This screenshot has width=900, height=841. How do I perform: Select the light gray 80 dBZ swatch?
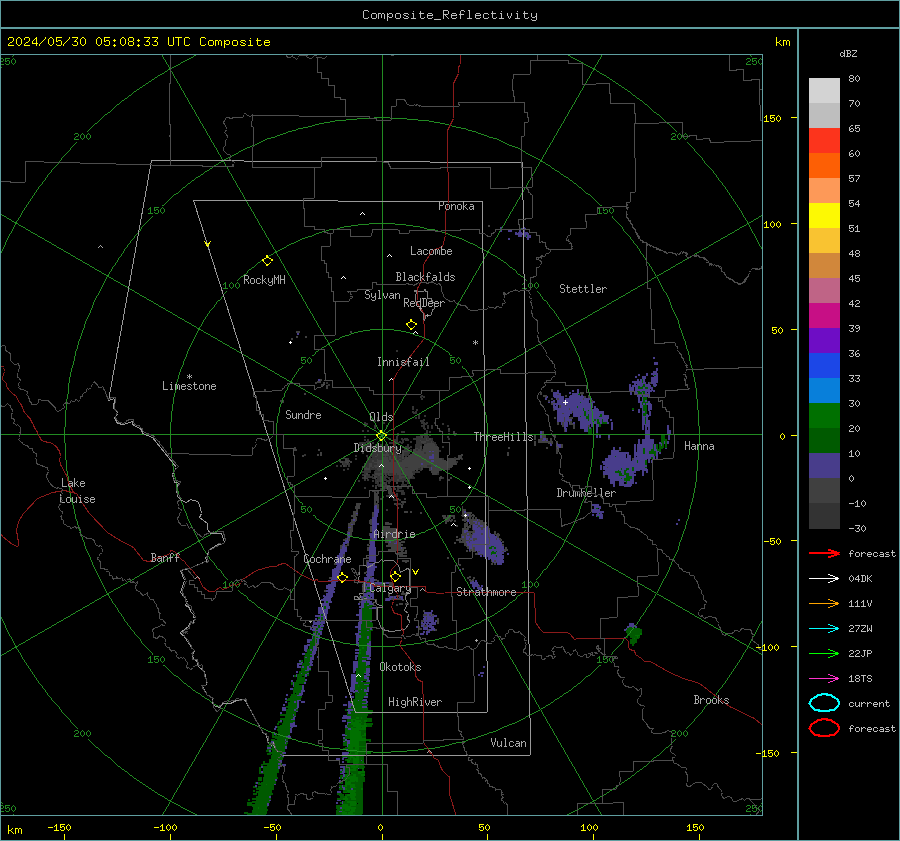[x=824, y=90]
